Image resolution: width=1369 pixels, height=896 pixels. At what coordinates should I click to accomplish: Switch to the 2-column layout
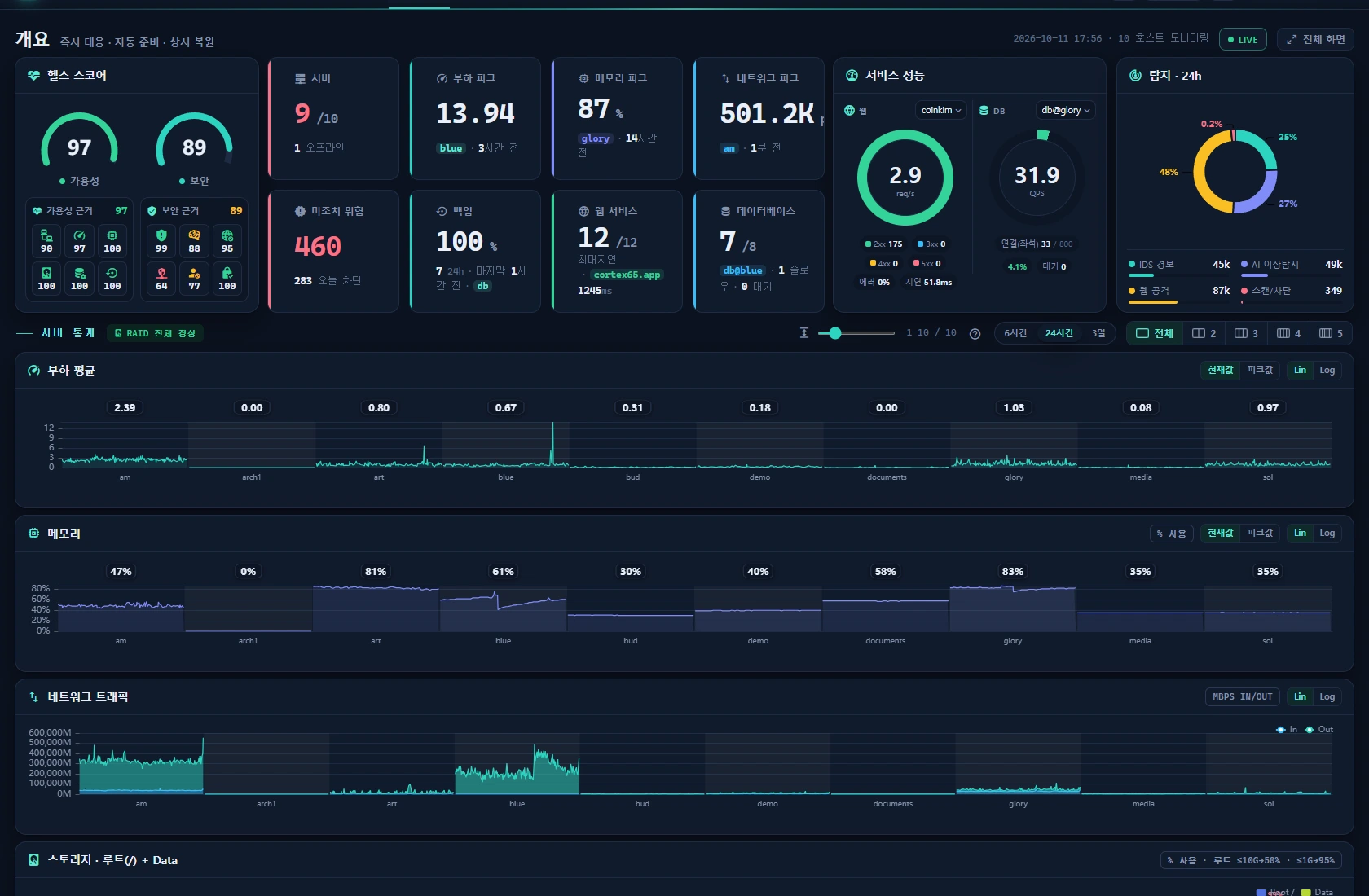pyautogui.click(x=1204, y=333)
